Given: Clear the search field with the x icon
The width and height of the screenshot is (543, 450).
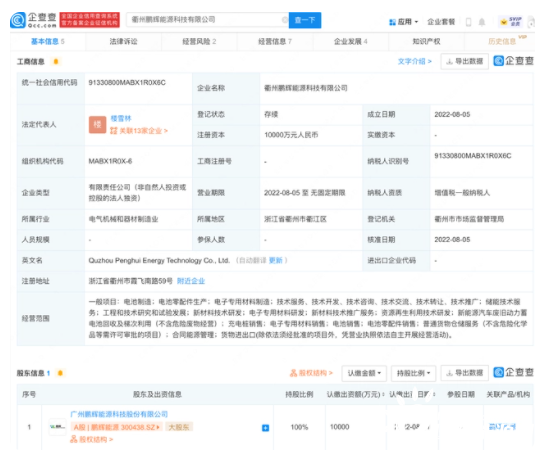Looking at the screenshot, I should click(x=285, y=20).
